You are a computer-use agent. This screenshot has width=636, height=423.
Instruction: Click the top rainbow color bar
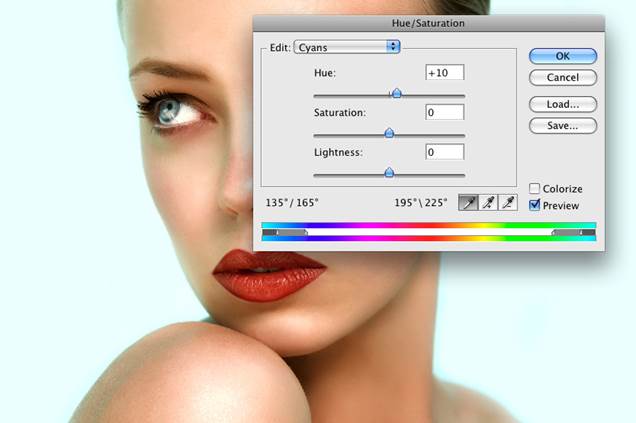[x=429, y=225]
